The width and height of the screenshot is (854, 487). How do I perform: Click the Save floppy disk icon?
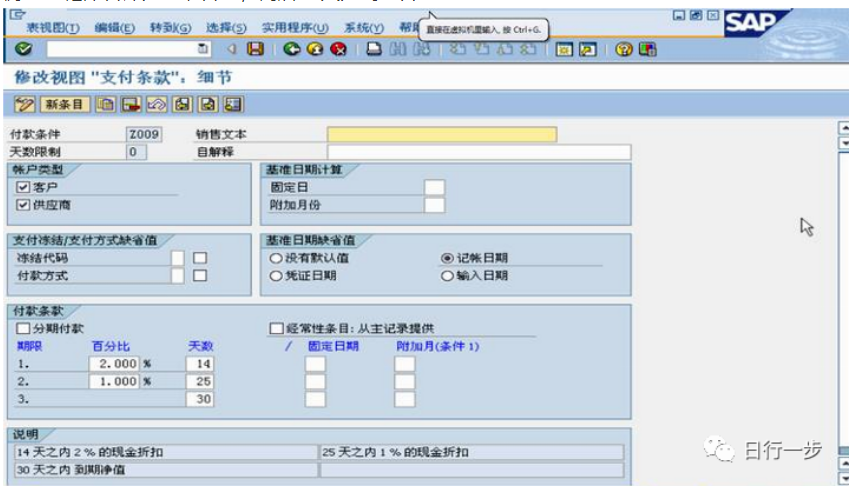click(255, 49)
